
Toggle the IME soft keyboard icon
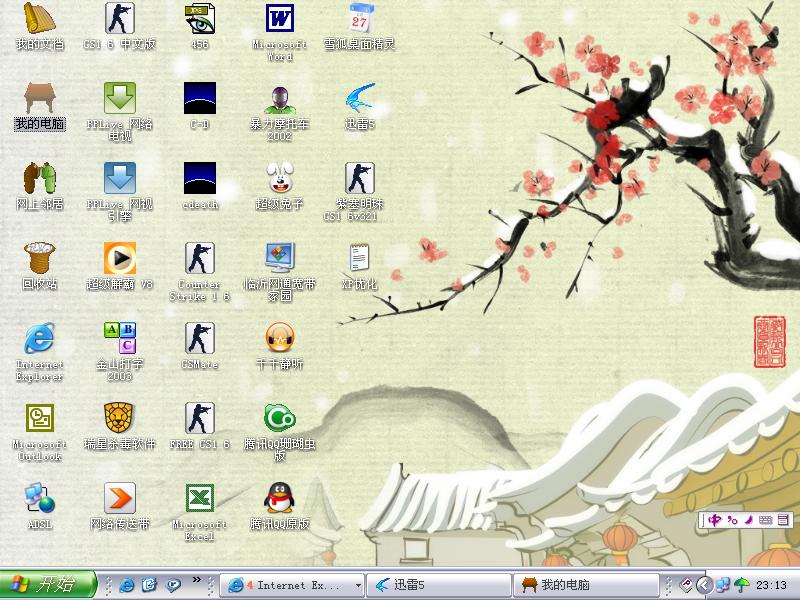[765, 520]
